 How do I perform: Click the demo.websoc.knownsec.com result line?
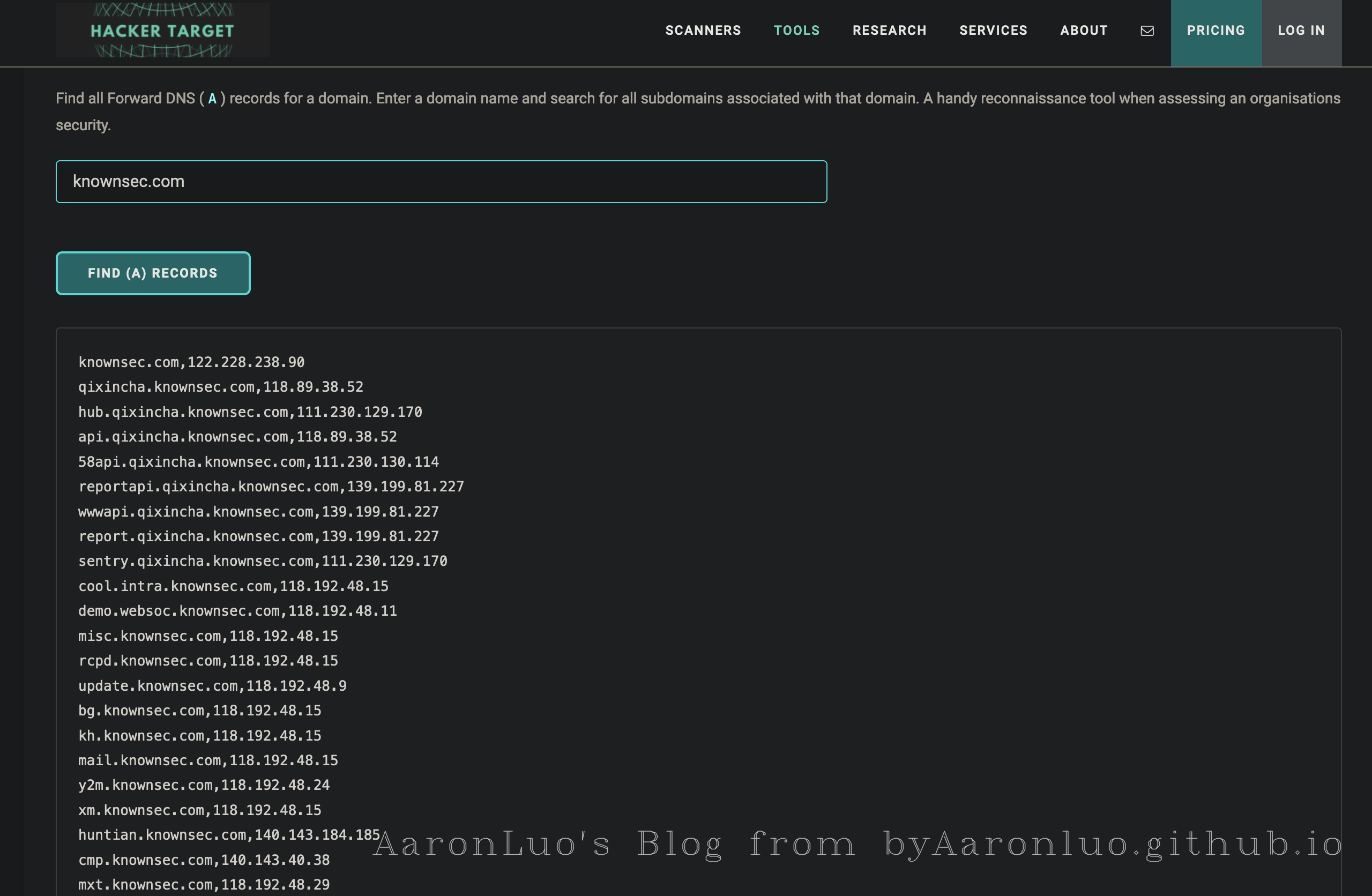click(237, 610)
